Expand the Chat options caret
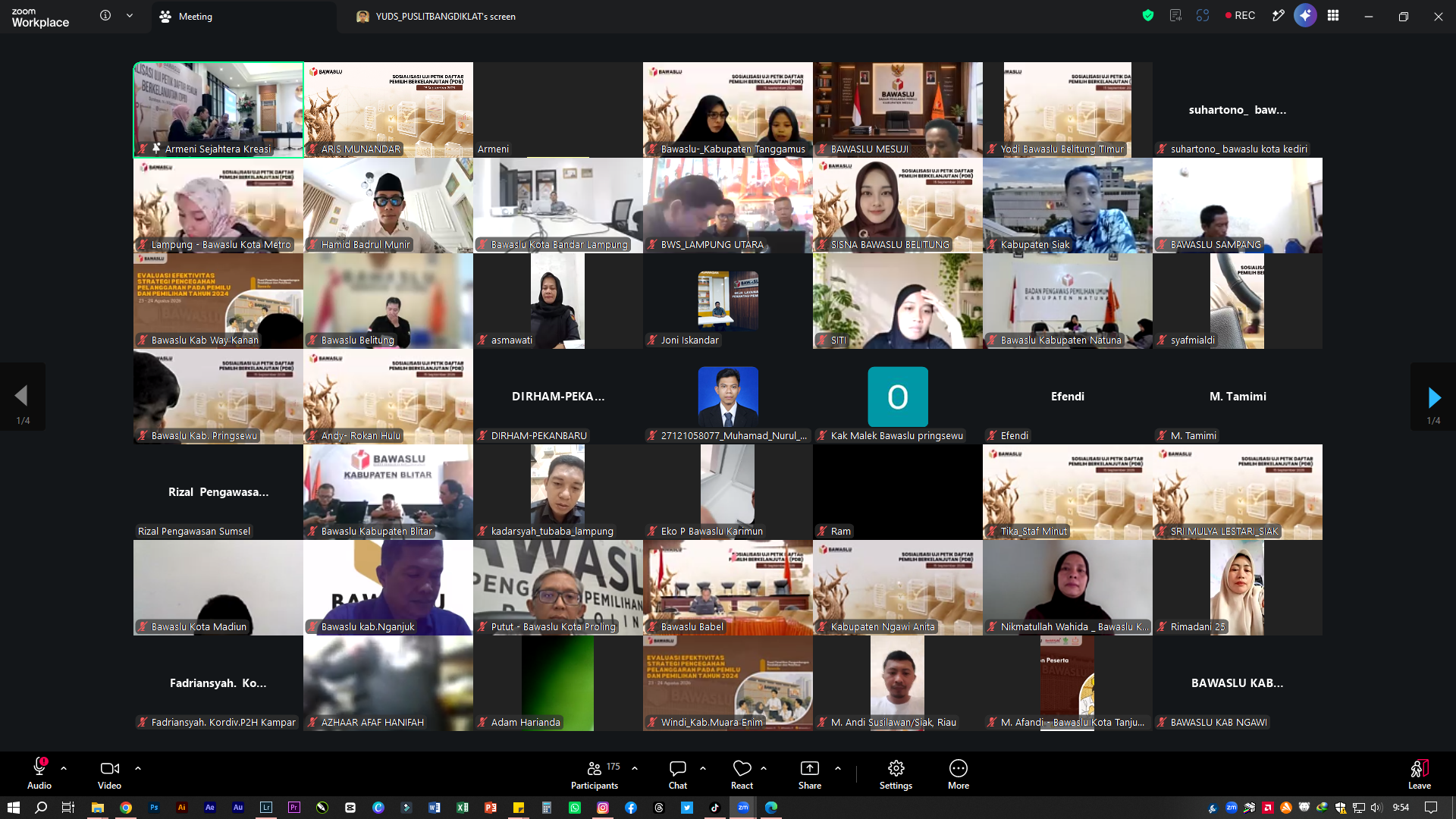This screenshot has height=819, width=1456. (703, 768)
